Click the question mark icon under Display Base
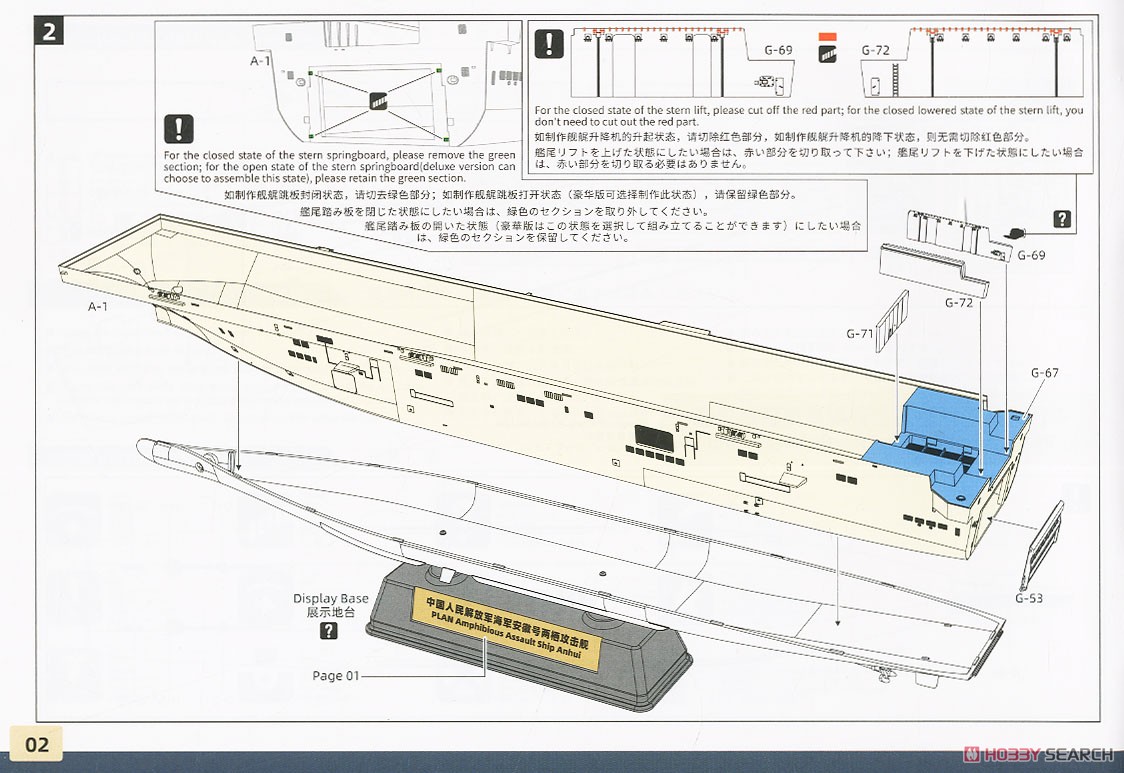The height and width of the screenshot is (773, 1124). point(328,630)
